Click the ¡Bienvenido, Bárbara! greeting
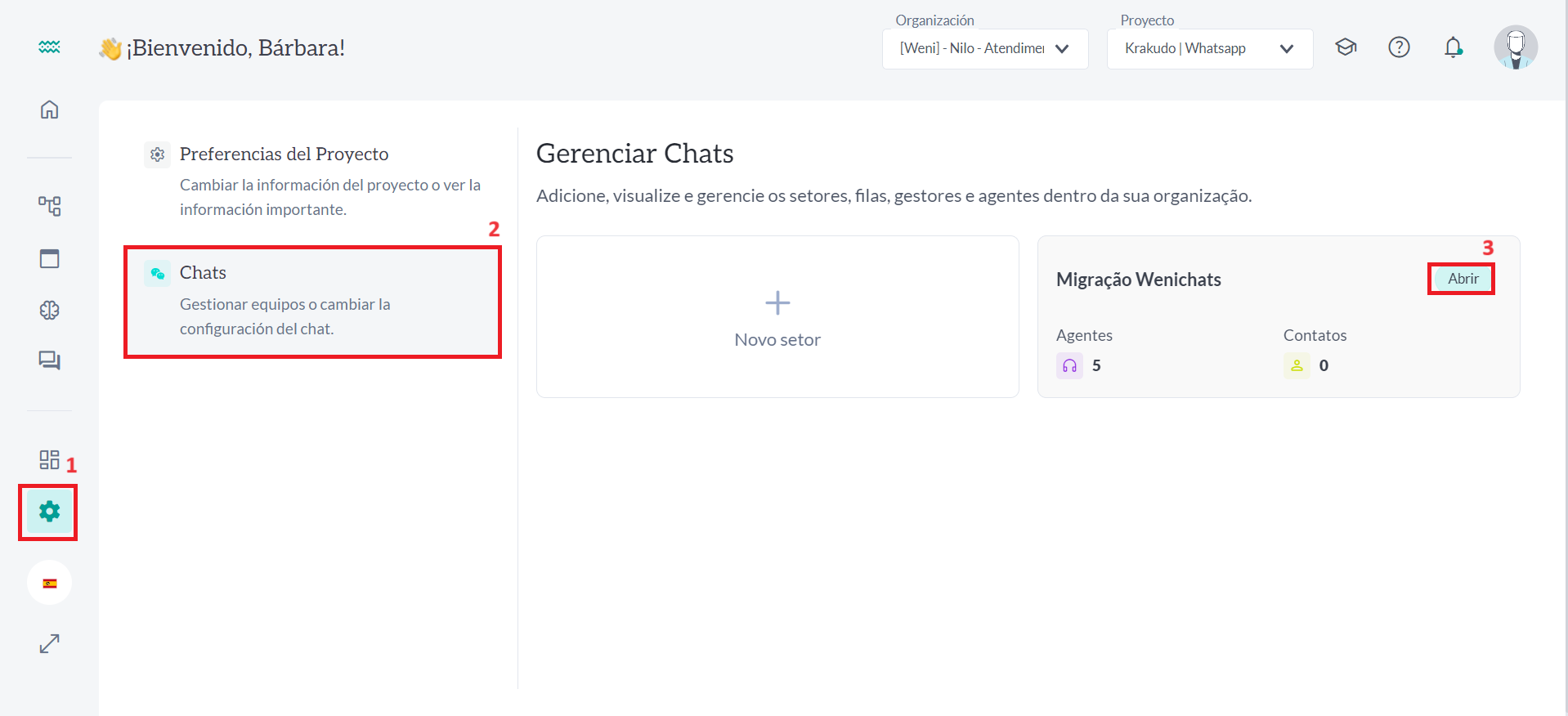The height and width of the screenshot is (716, 1568). pyautogui.click(x=235, y=48)
